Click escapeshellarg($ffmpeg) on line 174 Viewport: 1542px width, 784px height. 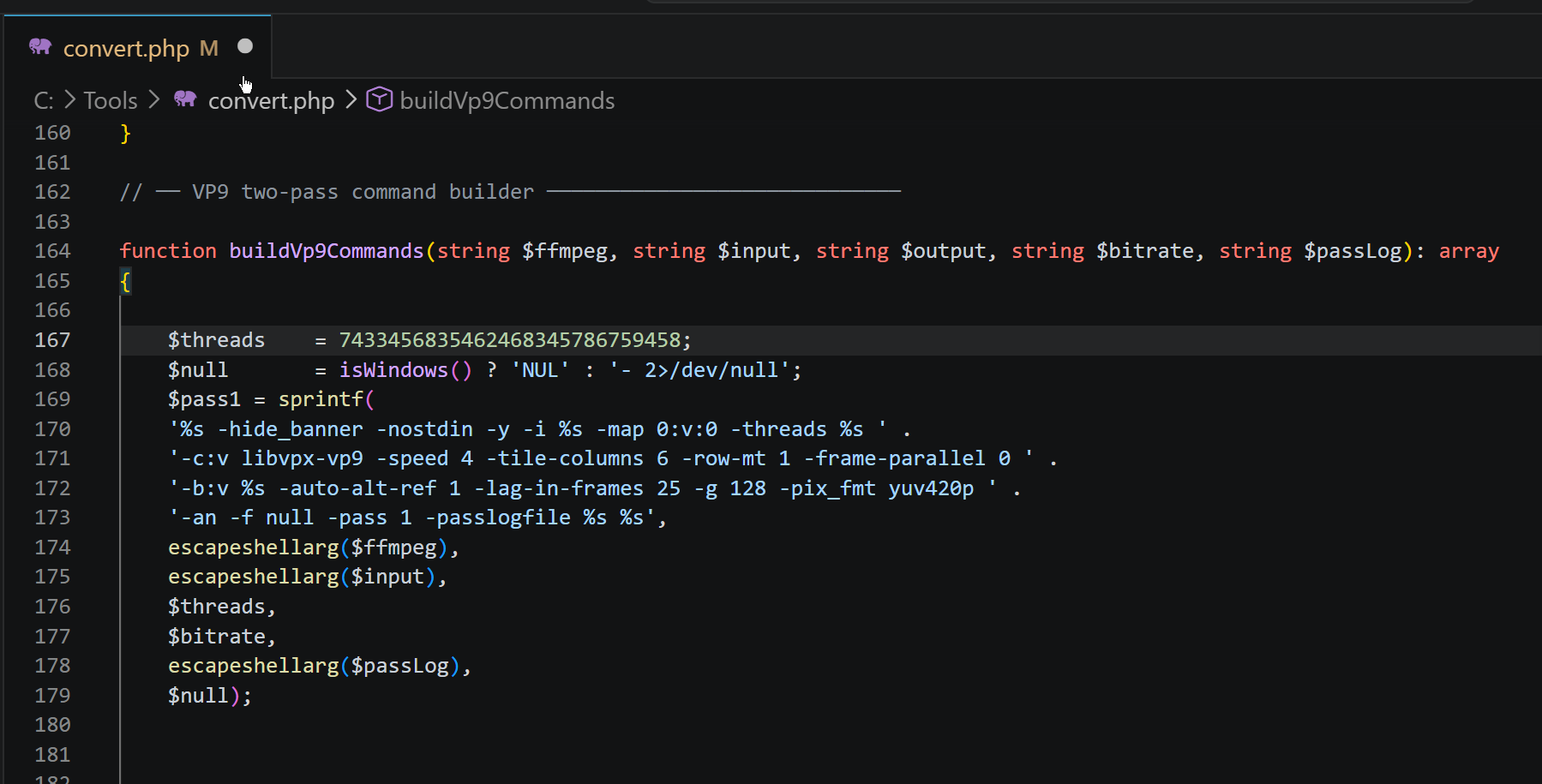[x=309, y=548]
